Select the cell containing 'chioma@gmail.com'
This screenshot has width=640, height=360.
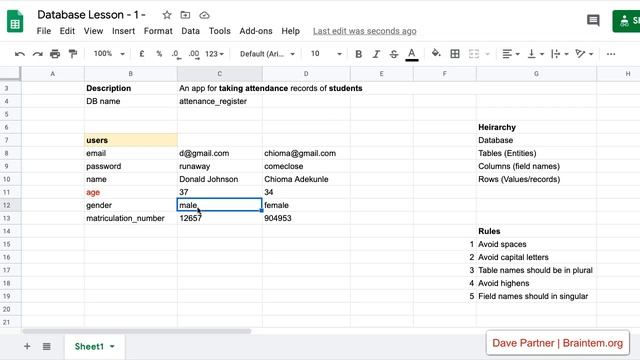(306, 153)
